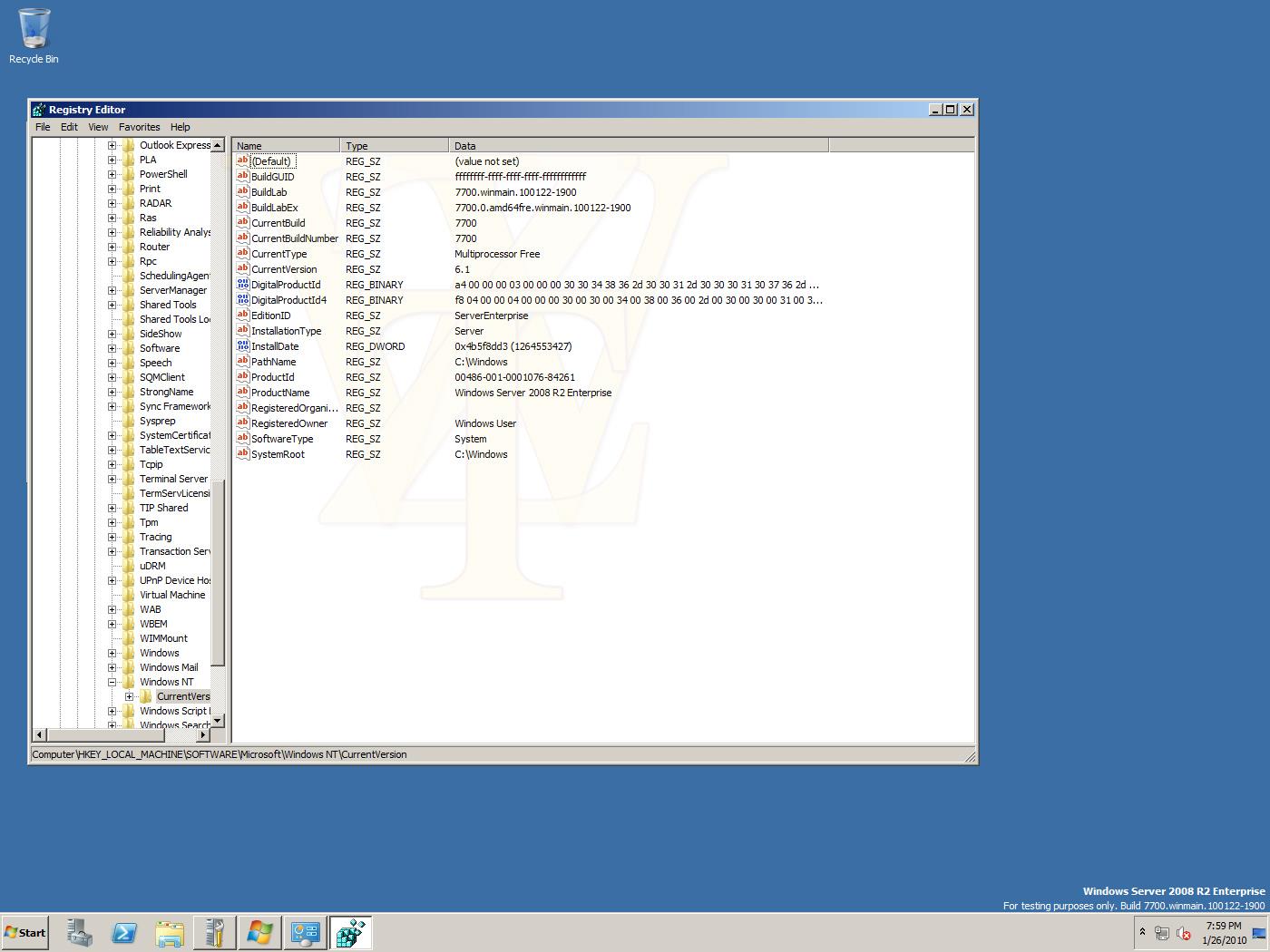Open the Help menu
Screen dimensions: 1270x952
point(181,127)
